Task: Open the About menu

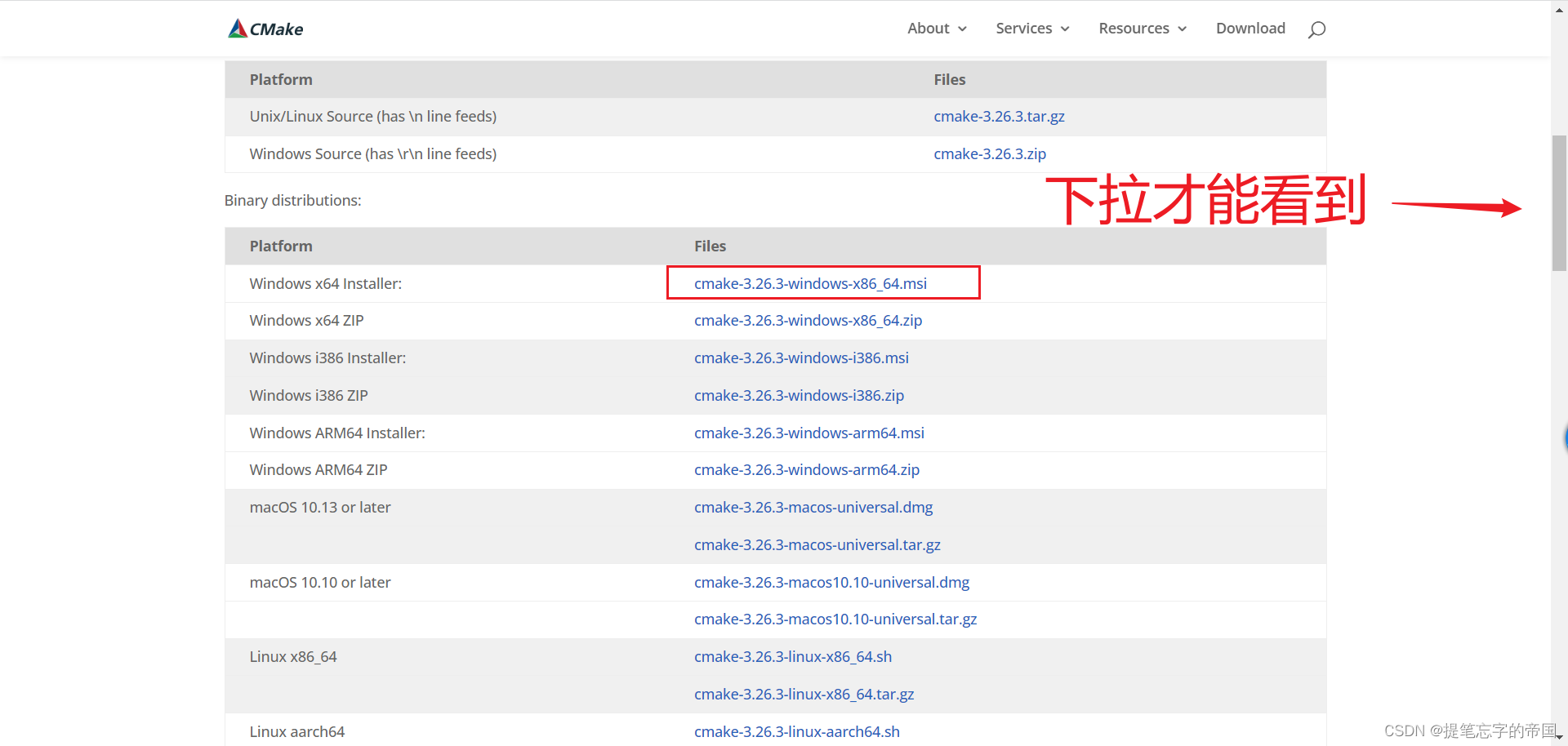Action: click(929, 29)
